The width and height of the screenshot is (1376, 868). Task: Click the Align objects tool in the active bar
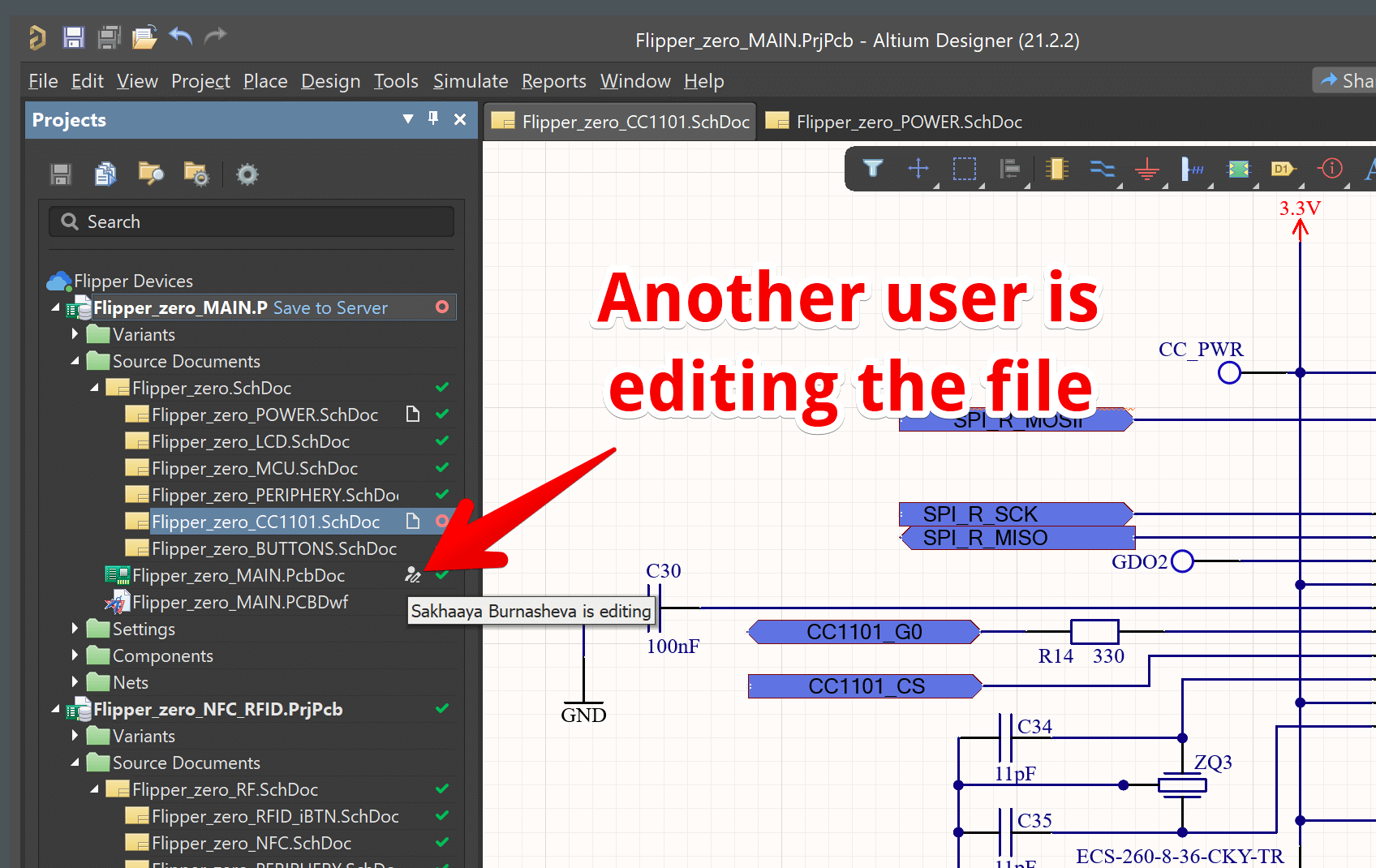pyautogui.click(x=1010, y=169)
